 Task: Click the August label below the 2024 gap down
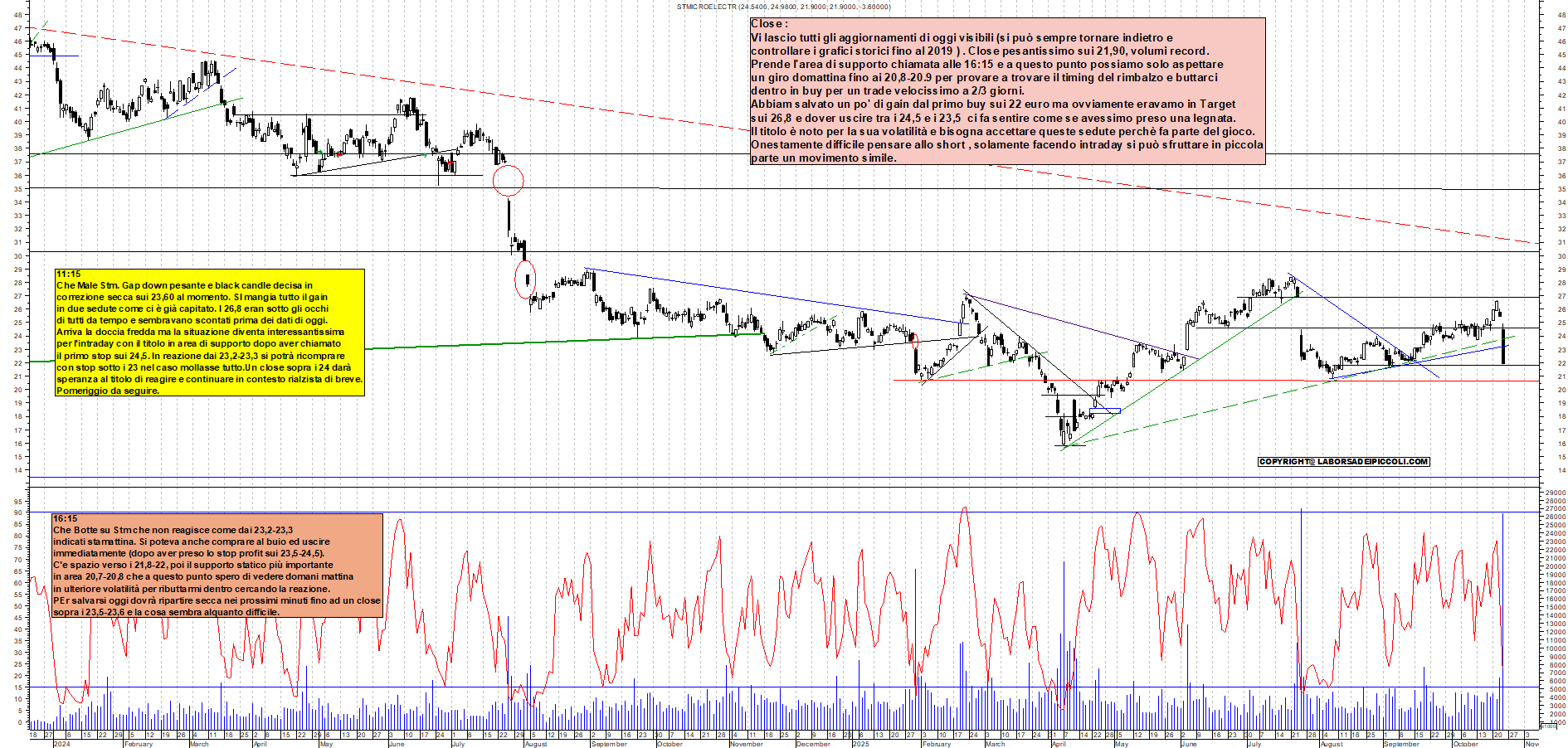click(536, 744)
